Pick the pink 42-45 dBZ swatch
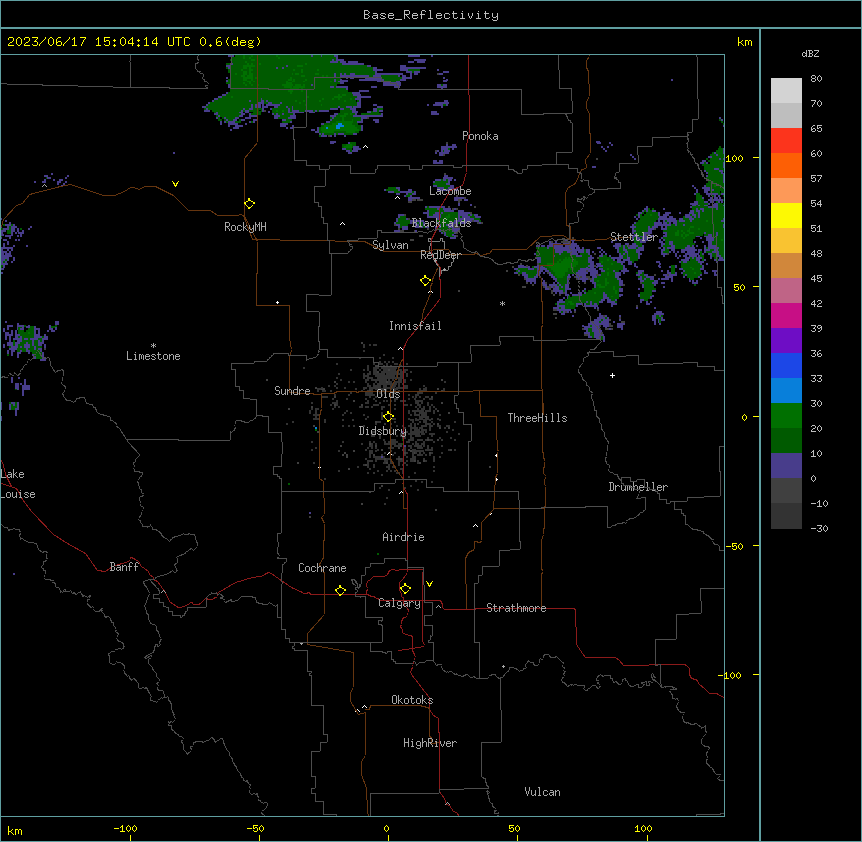Image resolution: width=862 pixels, height=842 pixels. pyautogui.click(x=786, y=290)
